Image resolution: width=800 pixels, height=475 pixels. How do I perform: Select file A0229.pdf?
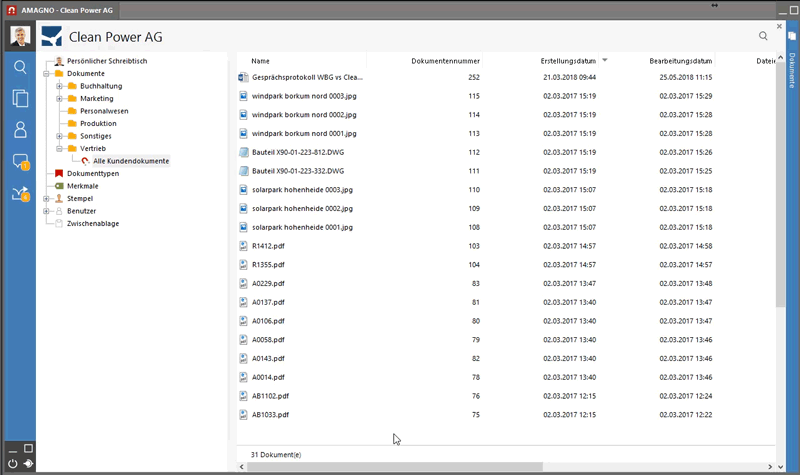pos(268,284)
